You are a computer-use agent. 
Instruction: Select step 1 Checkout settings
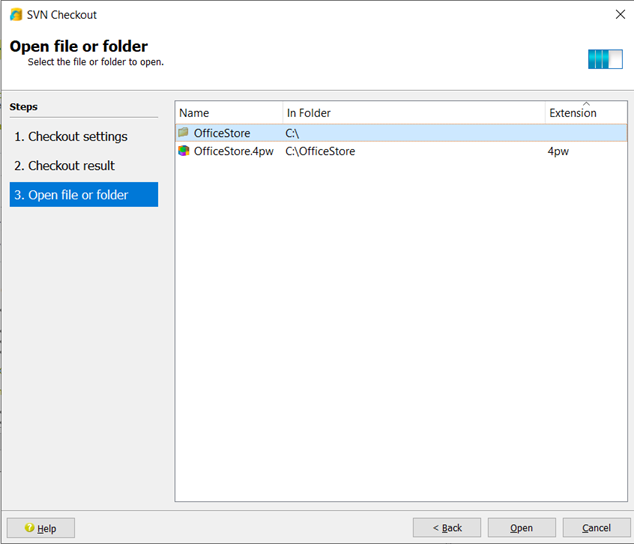84,137
